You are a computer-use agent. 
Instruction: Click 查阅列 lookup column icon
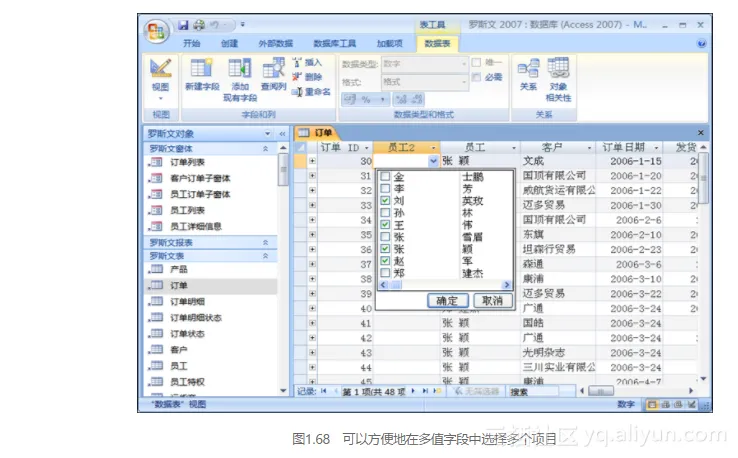click(x=273, y=75)
